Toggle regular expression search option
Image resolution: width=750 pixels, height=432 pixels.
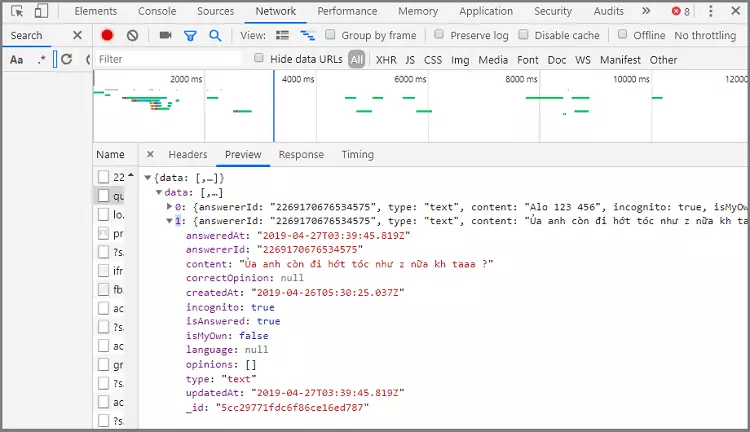(42, 59)
